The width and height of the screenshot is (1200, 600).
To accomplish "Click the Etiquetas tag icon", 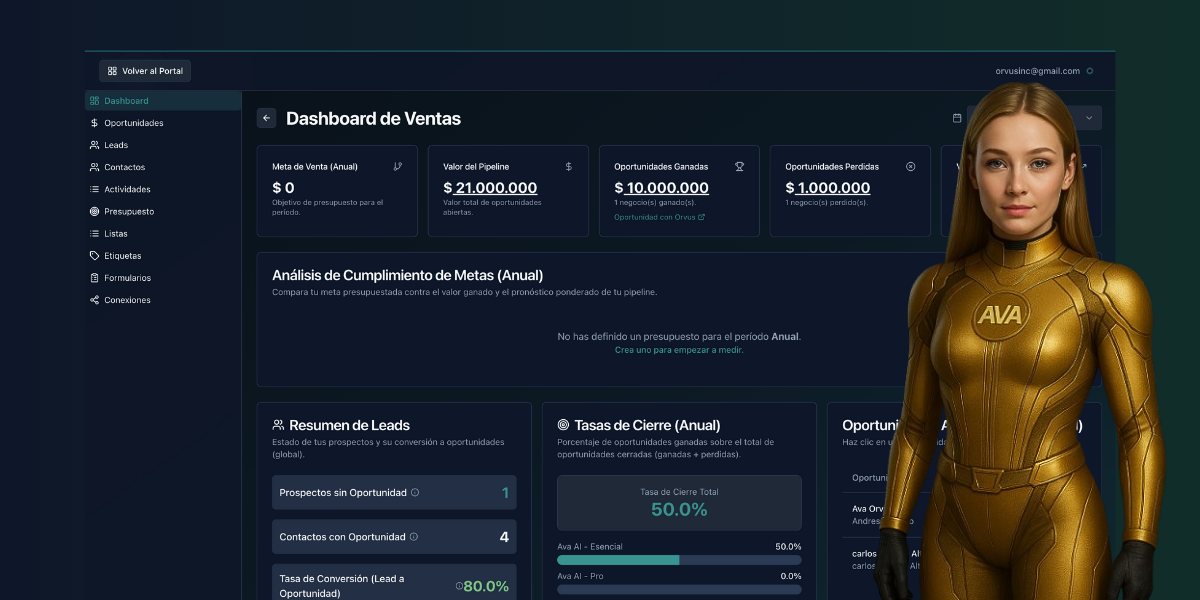I will coord(95,255).
